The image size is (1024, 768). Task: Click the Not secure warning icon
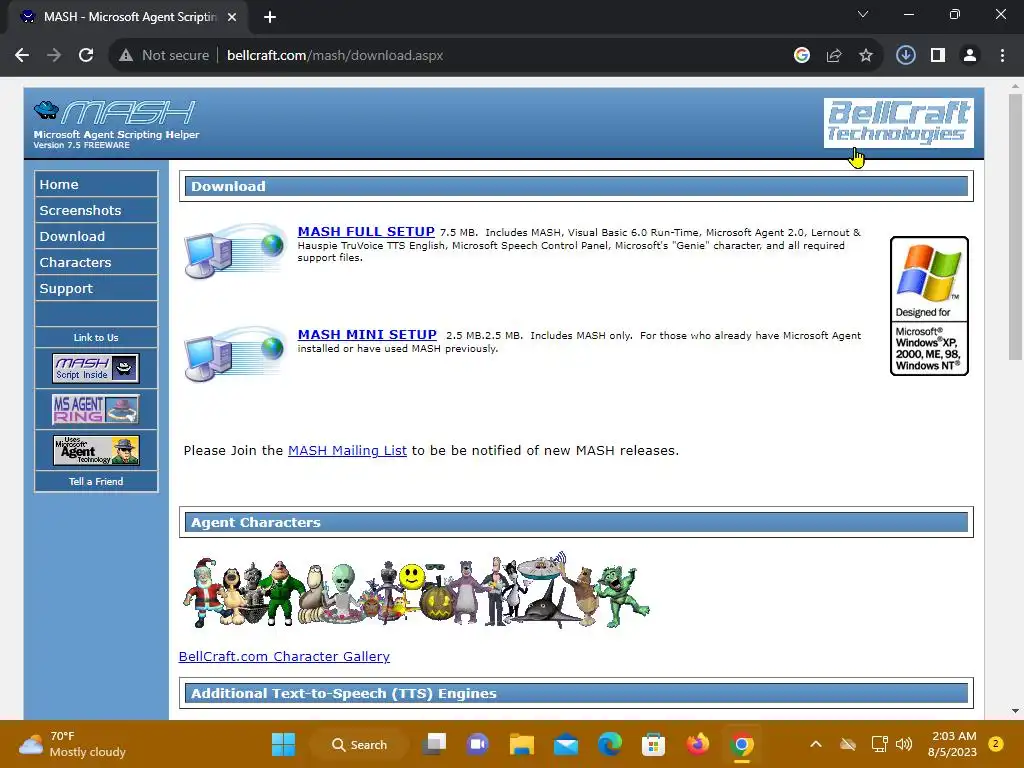(126, 56)
